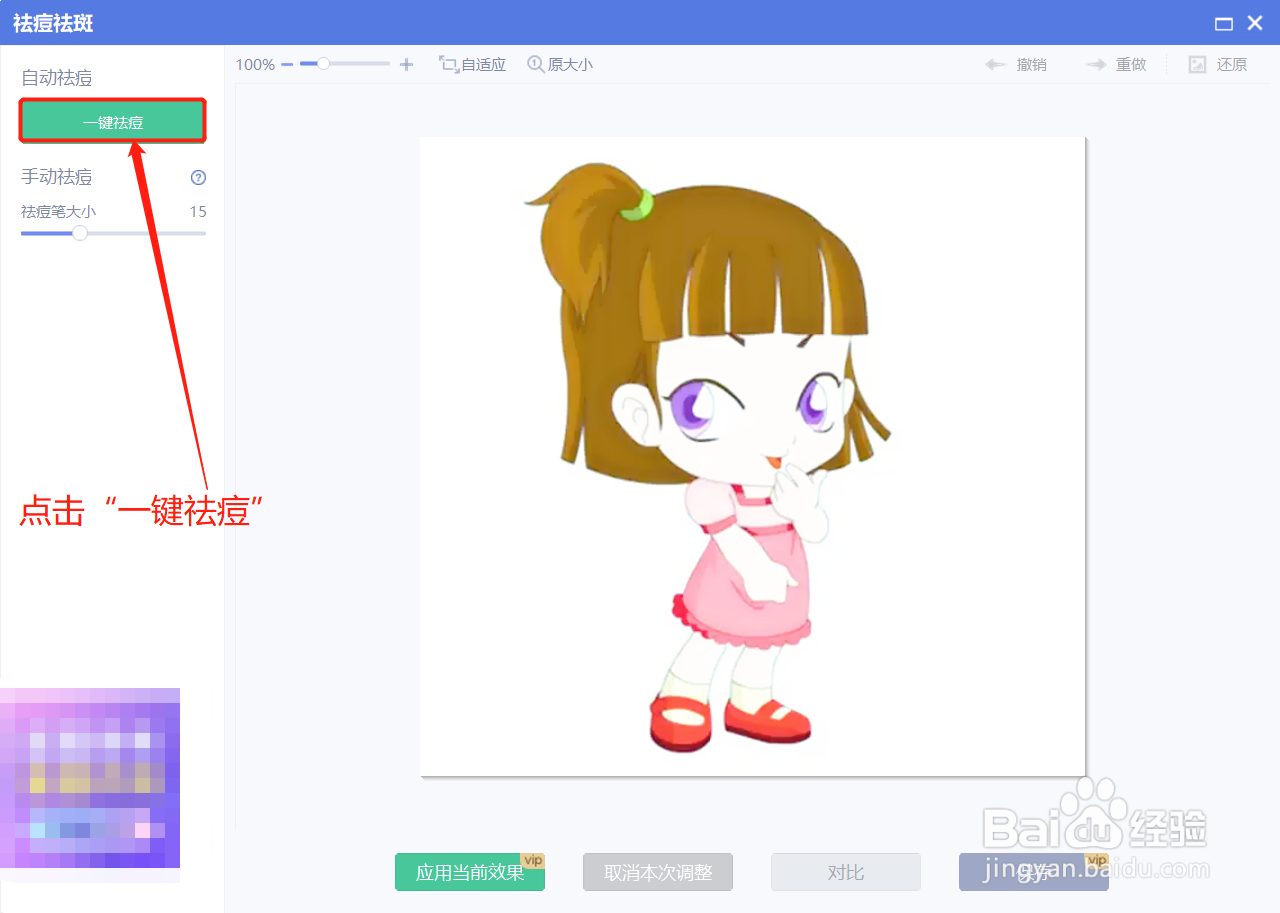Click the 100% zoom percentage text
This screenshot has height=913, width=1280.
point(255,65)
